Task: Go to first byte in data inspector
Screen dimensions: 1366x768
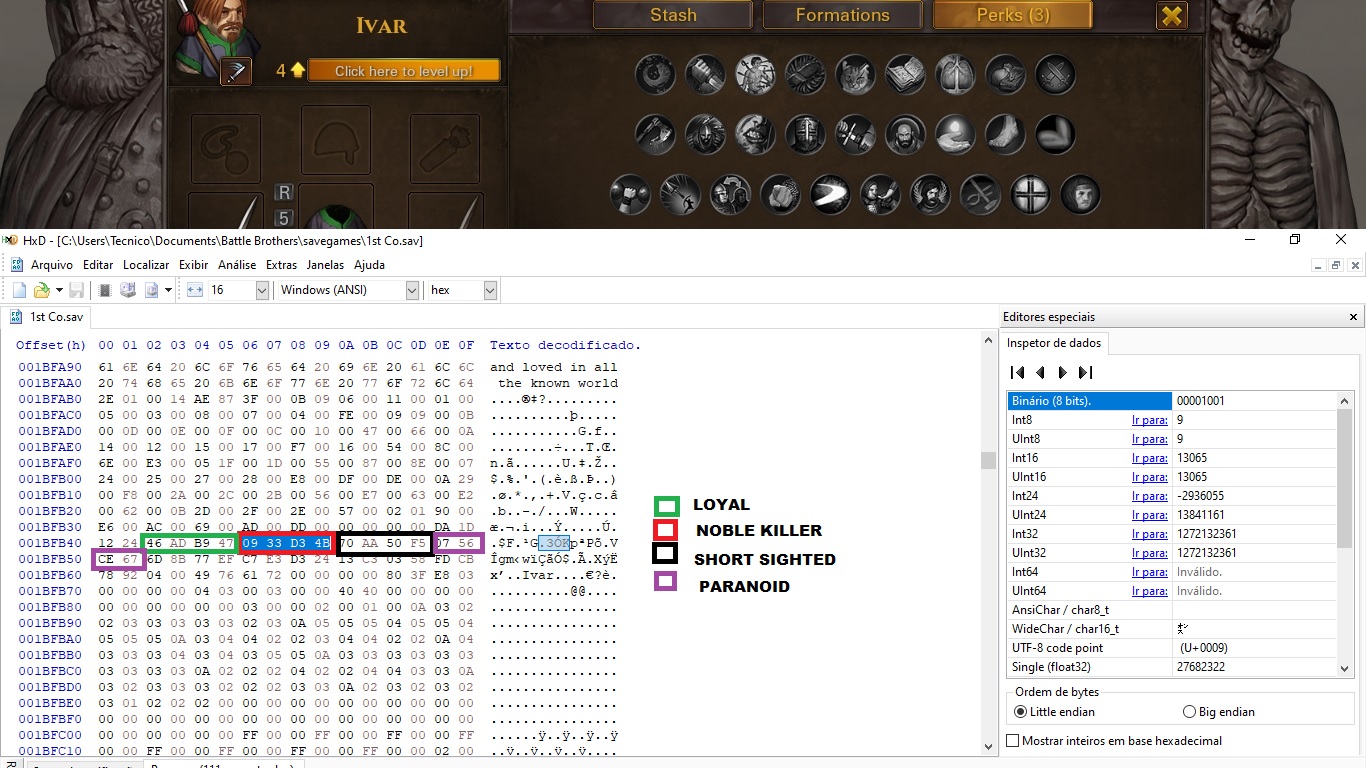Action: pos(1018,372)
